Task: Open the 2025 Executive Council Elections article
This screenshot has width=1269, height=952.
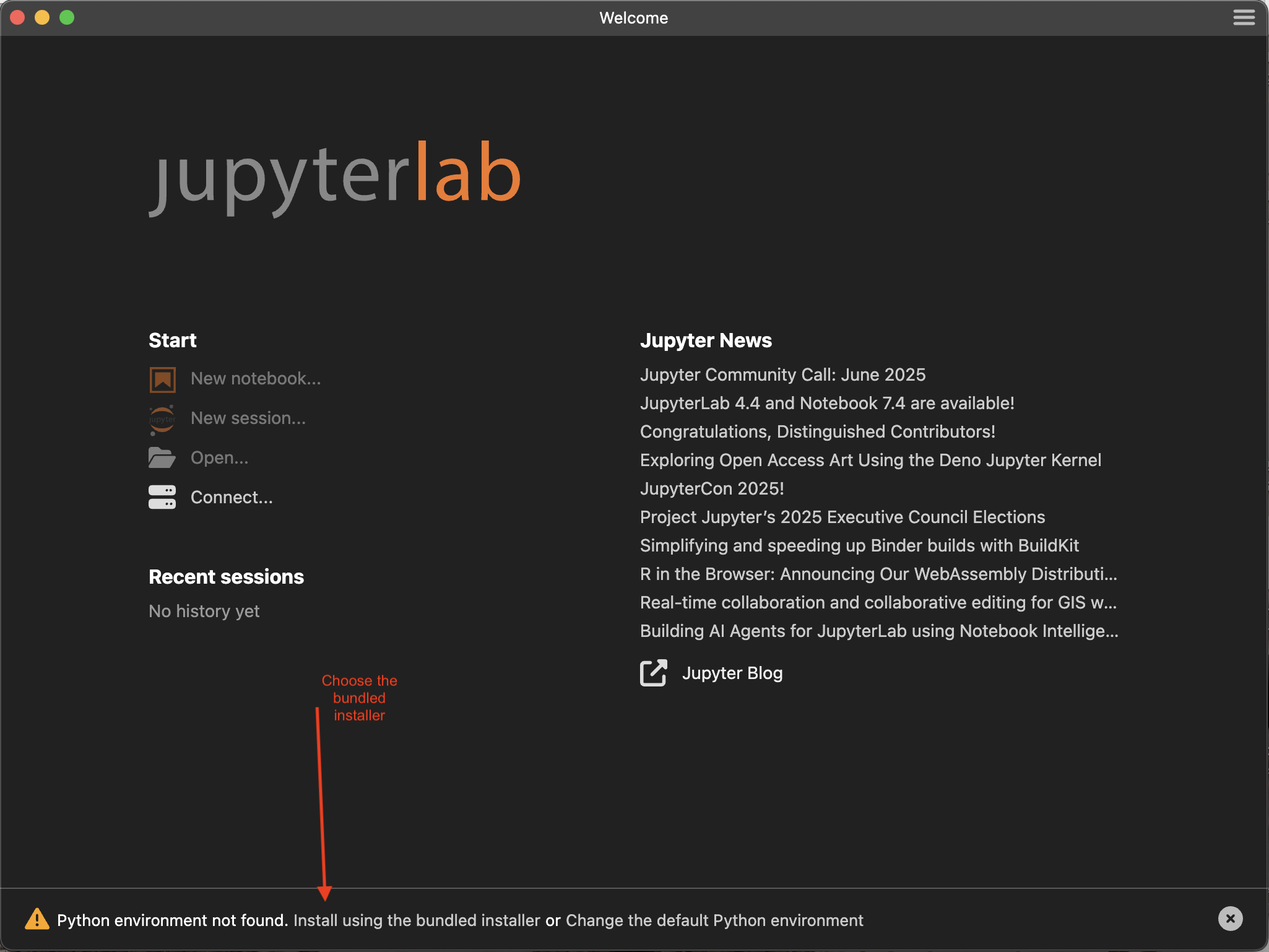Action: click(842, 517)
